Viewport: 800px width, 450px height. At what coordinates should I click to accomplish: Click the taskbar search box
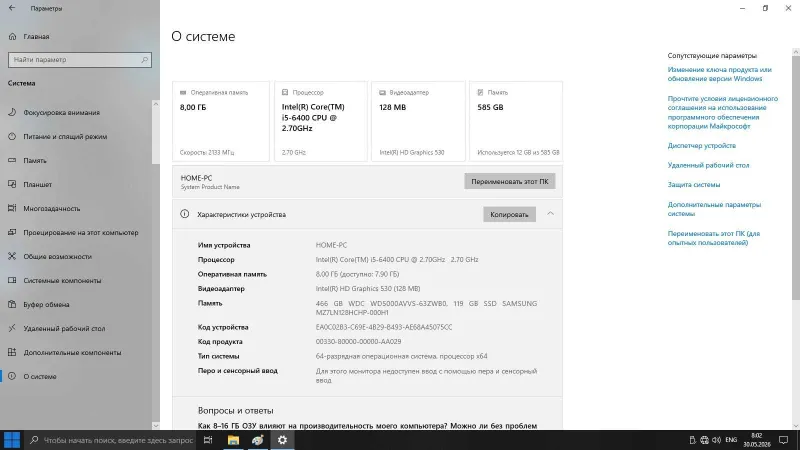(110, 440)
